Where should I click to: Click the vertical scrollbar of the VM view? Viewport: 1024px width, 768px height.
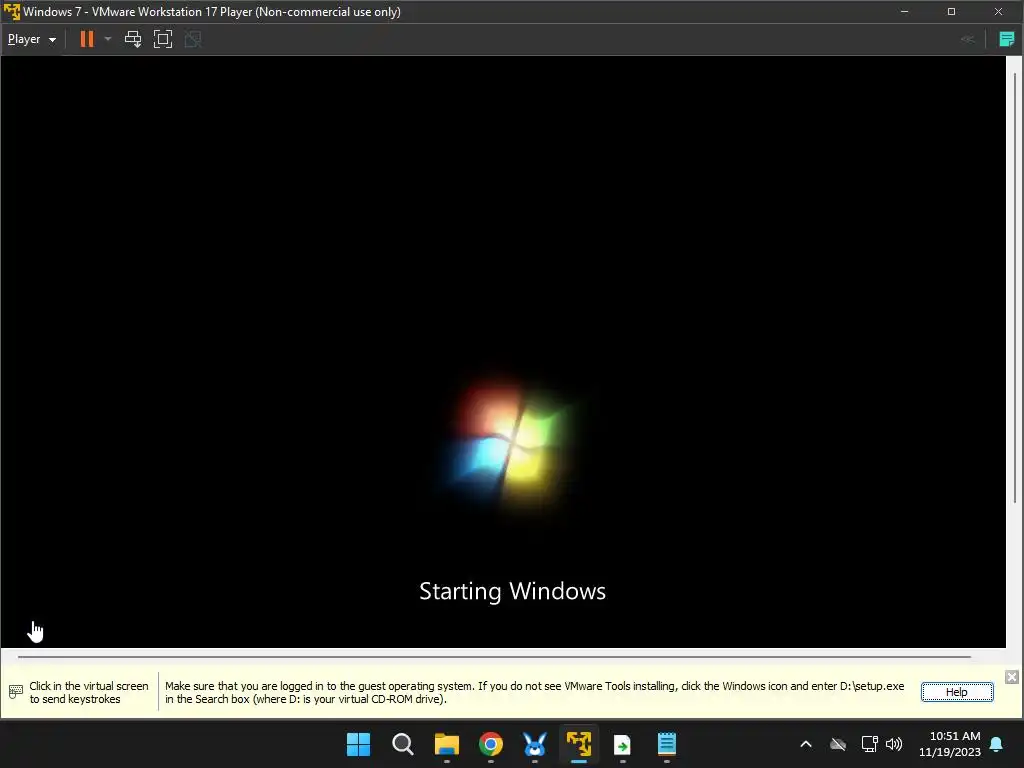1015,287
